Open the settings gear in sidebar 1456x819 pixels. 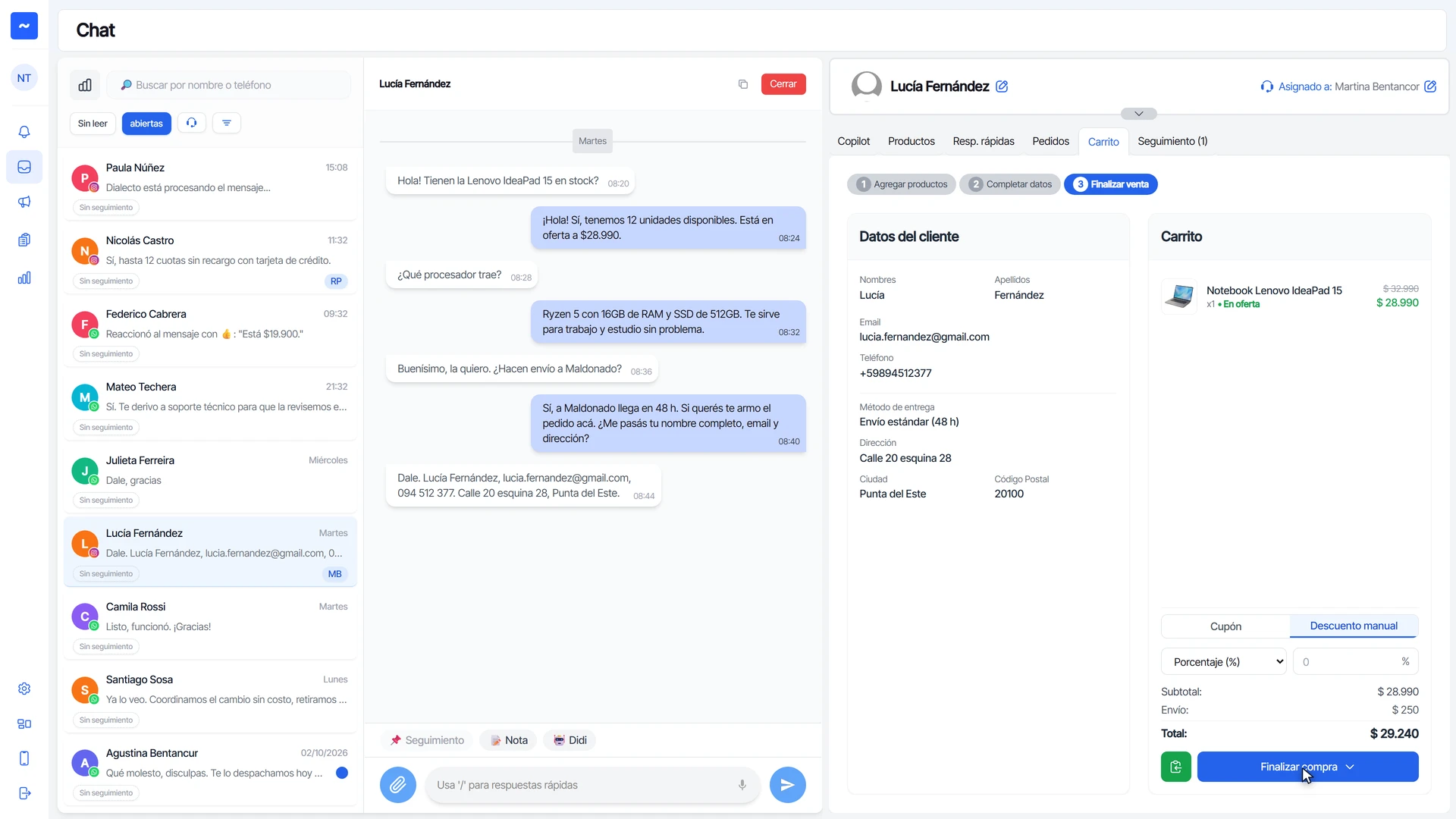[24, 689]
